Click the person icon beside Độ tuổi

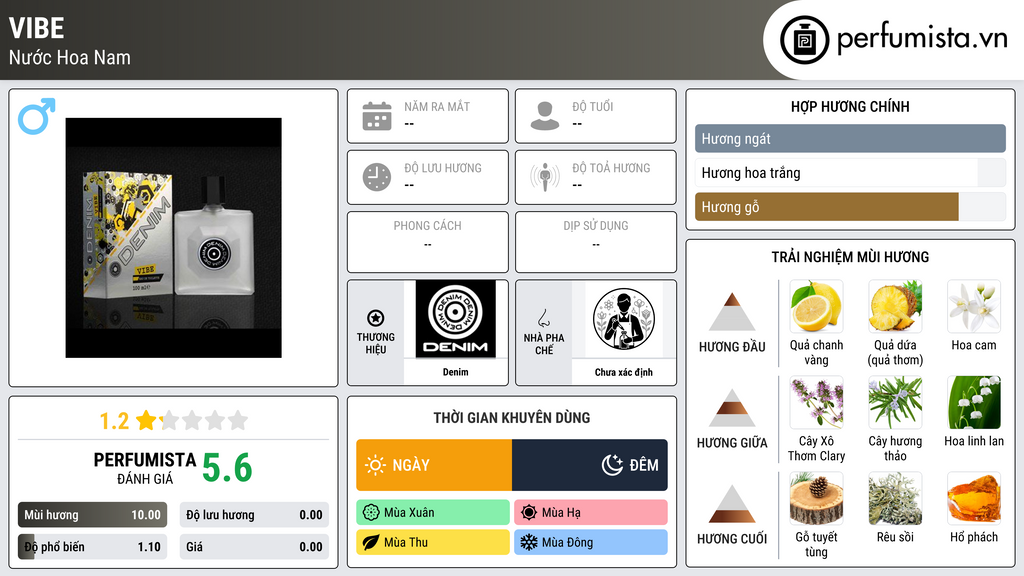(545, 116)
